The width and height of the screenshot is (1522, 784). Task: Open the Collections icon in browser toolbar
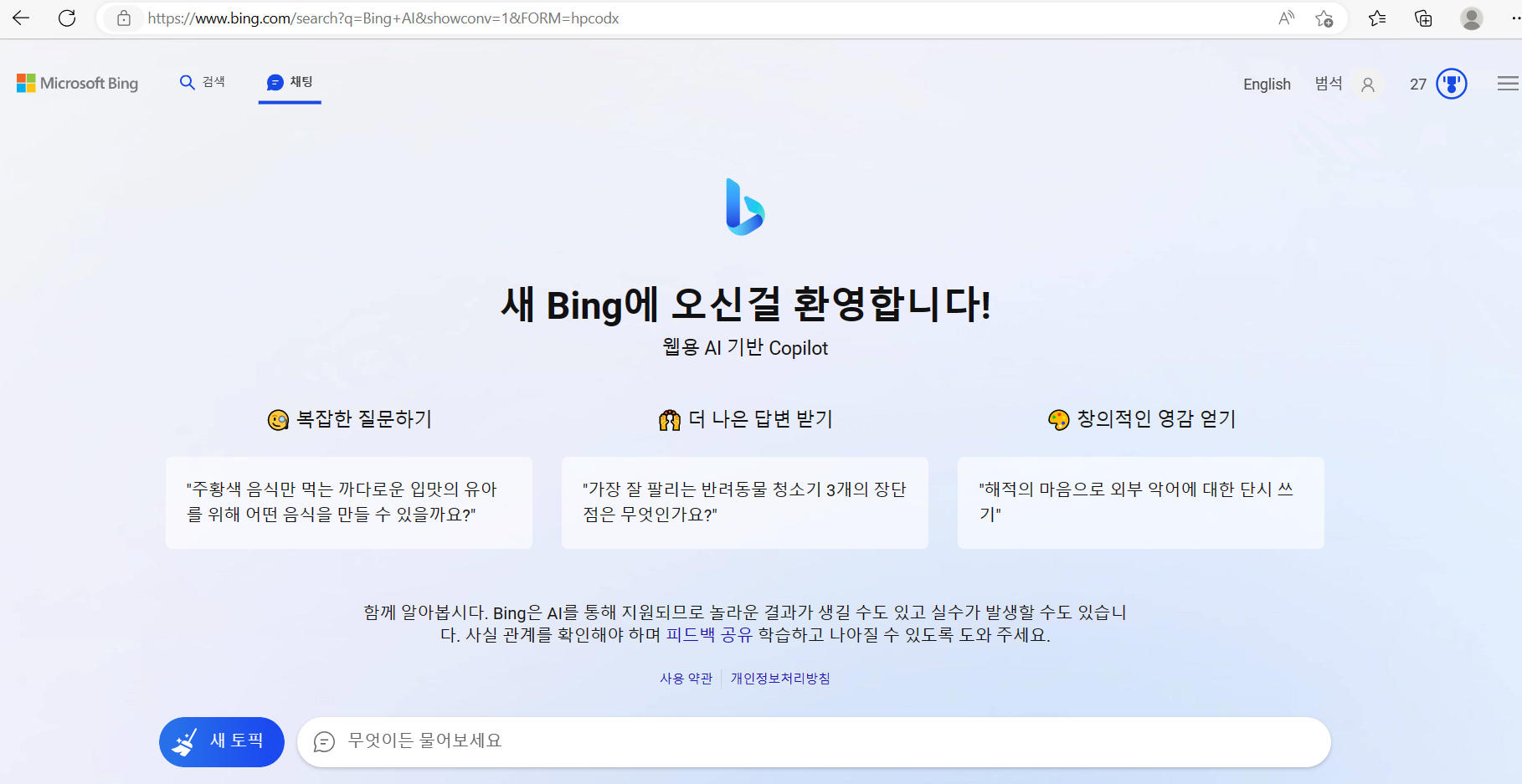[x=1423, y=18]
